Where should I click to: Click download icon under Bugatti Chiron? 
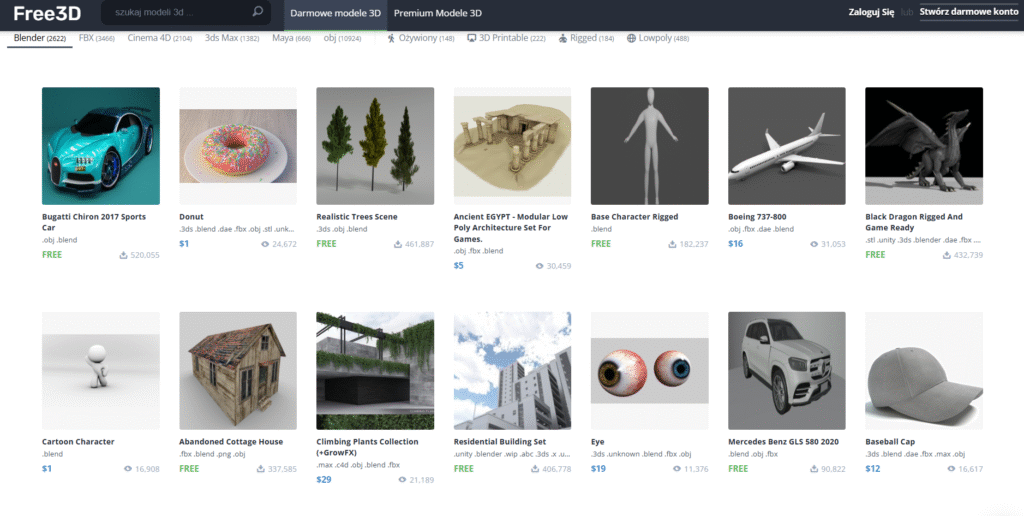click(123, 255)
